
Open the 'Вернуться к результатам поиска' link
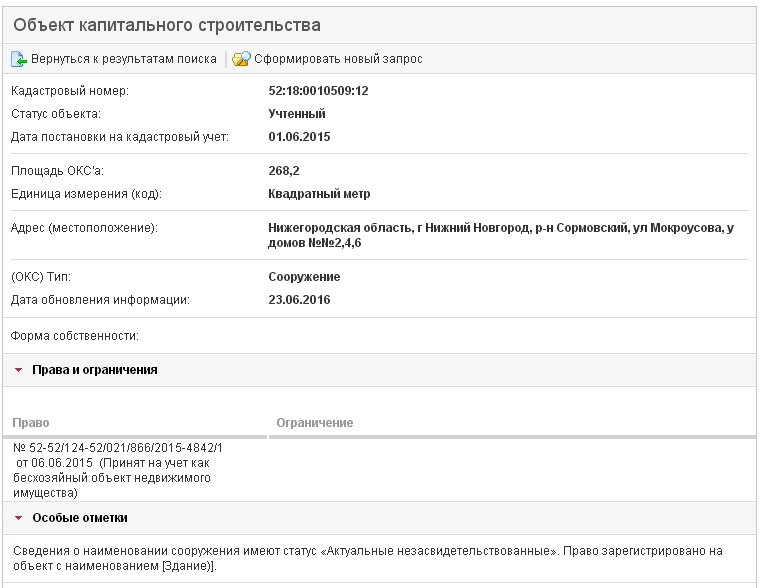point(123,59)
